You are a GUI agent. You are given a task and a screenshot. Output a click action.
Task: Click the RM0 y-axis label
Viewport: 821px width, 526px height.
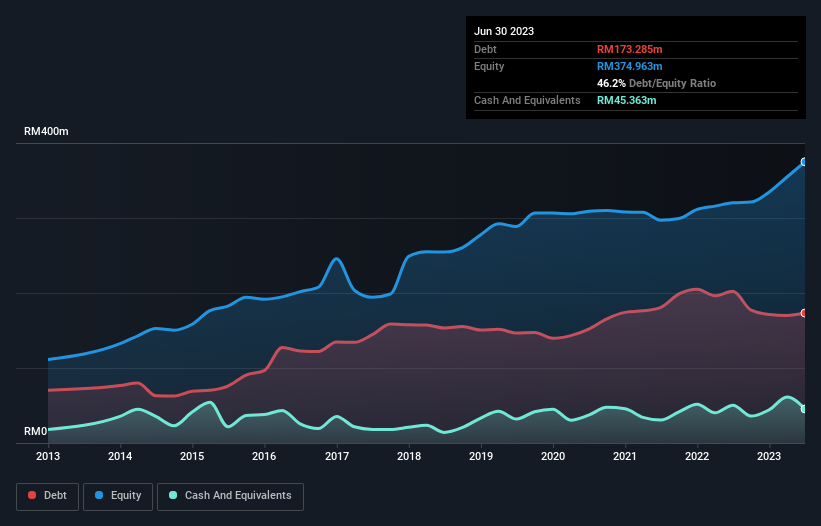pos(36,431)
